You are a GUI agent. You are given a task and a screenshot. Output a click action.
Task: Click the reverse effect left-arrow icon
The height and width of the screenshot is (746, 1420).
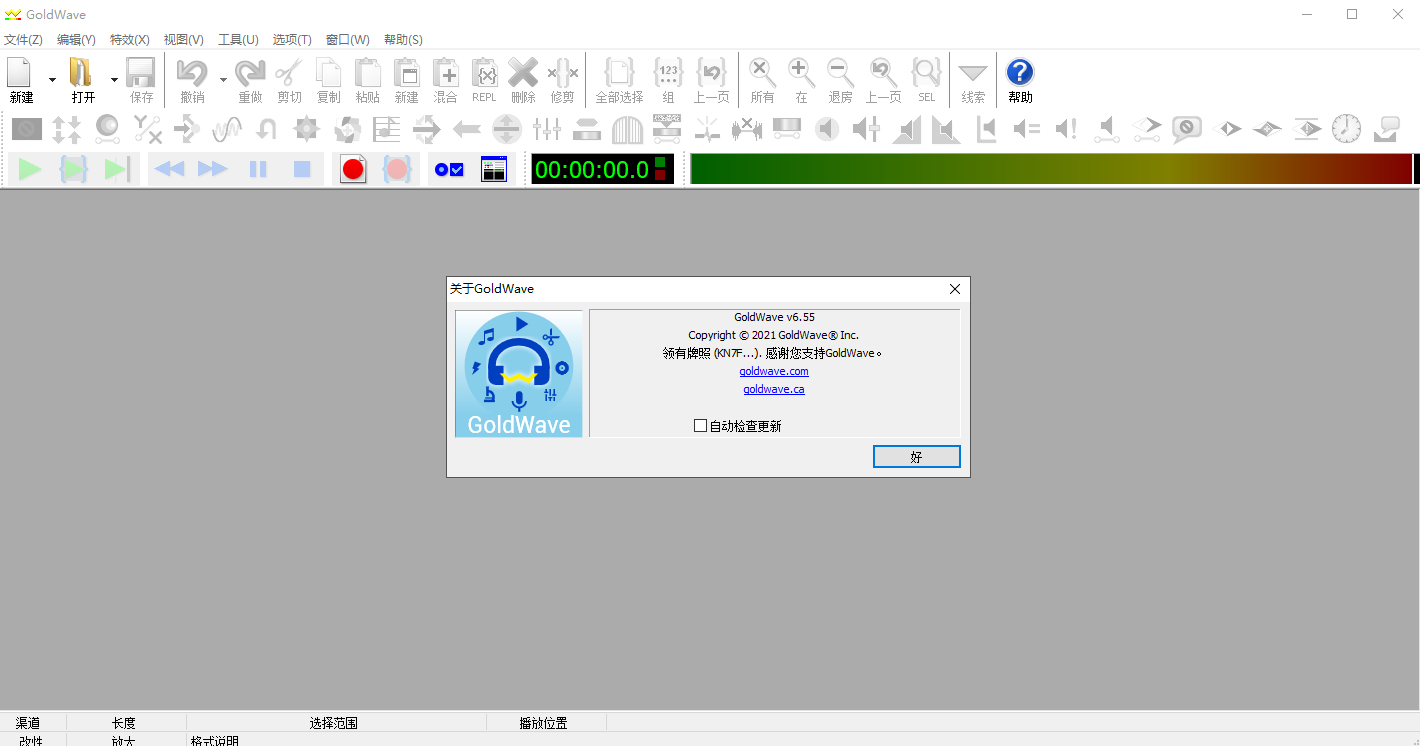click(x=467, y=129)
